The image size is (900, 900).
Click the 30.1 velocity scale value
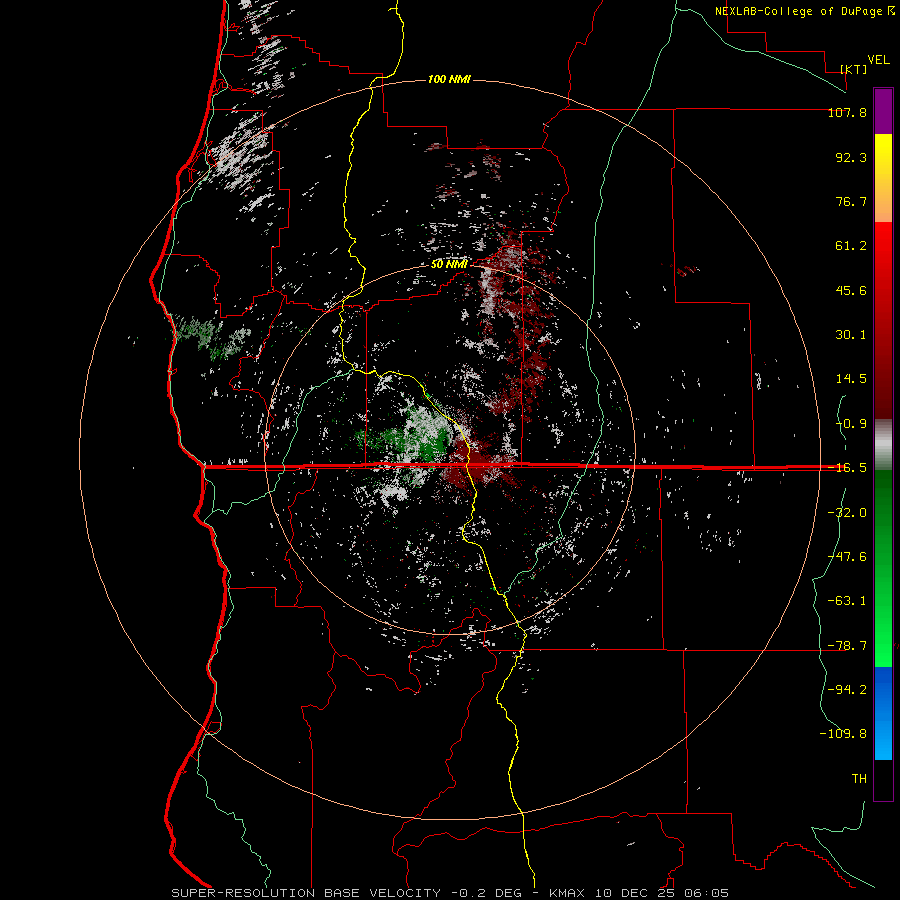pyautogui.click(x=851, y=335)
